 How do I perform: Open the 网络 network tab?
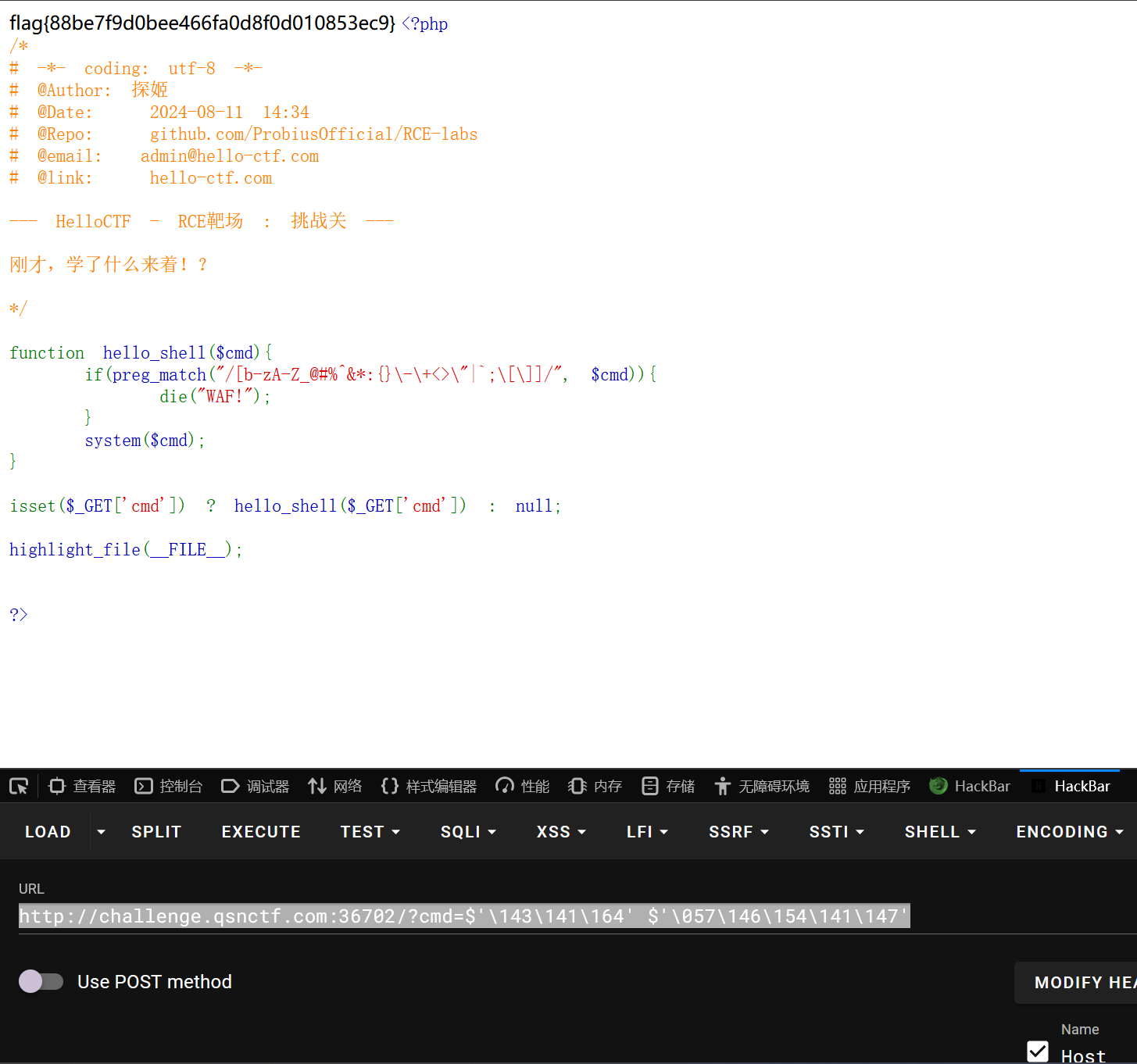click(x=335, y=786)
